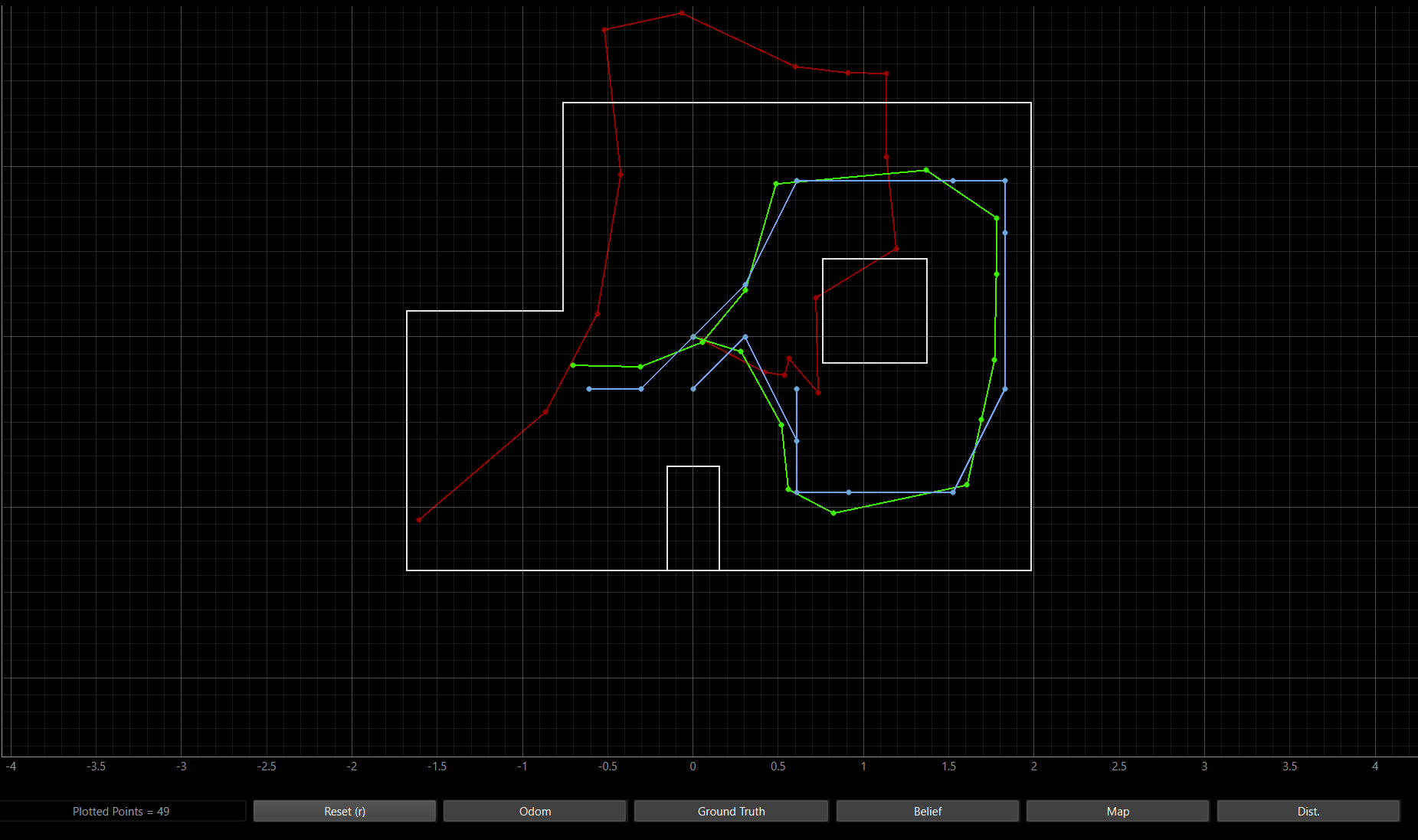Toggle the Odom trajectory display
Viewport: 1418px width, 840px height.
535,811
